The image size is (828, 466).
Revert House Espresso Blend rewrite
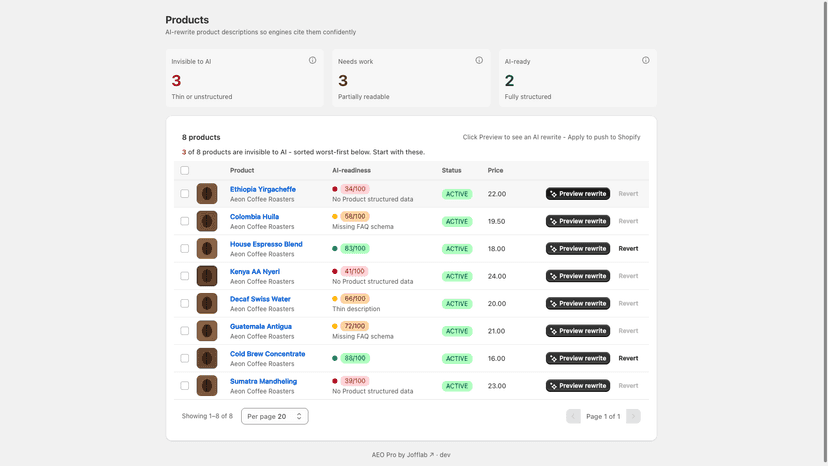click(628, 248)
